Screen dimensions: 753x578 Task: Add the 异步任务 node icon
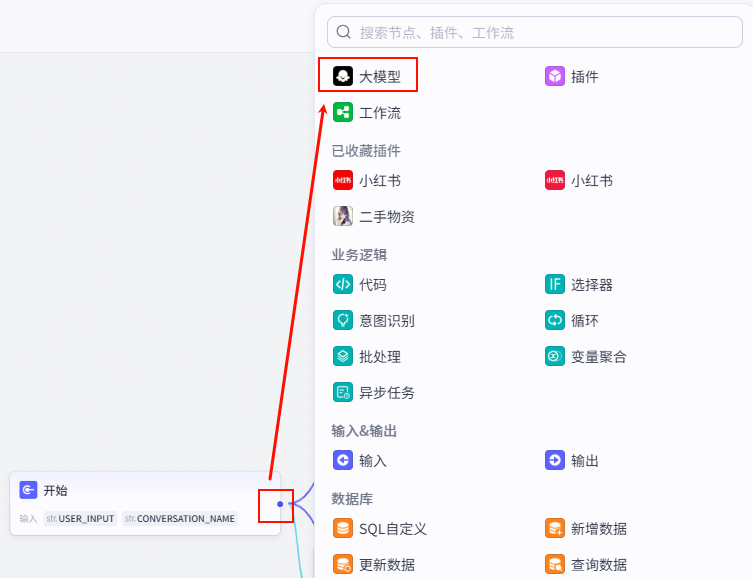click(x=343, y=392)
